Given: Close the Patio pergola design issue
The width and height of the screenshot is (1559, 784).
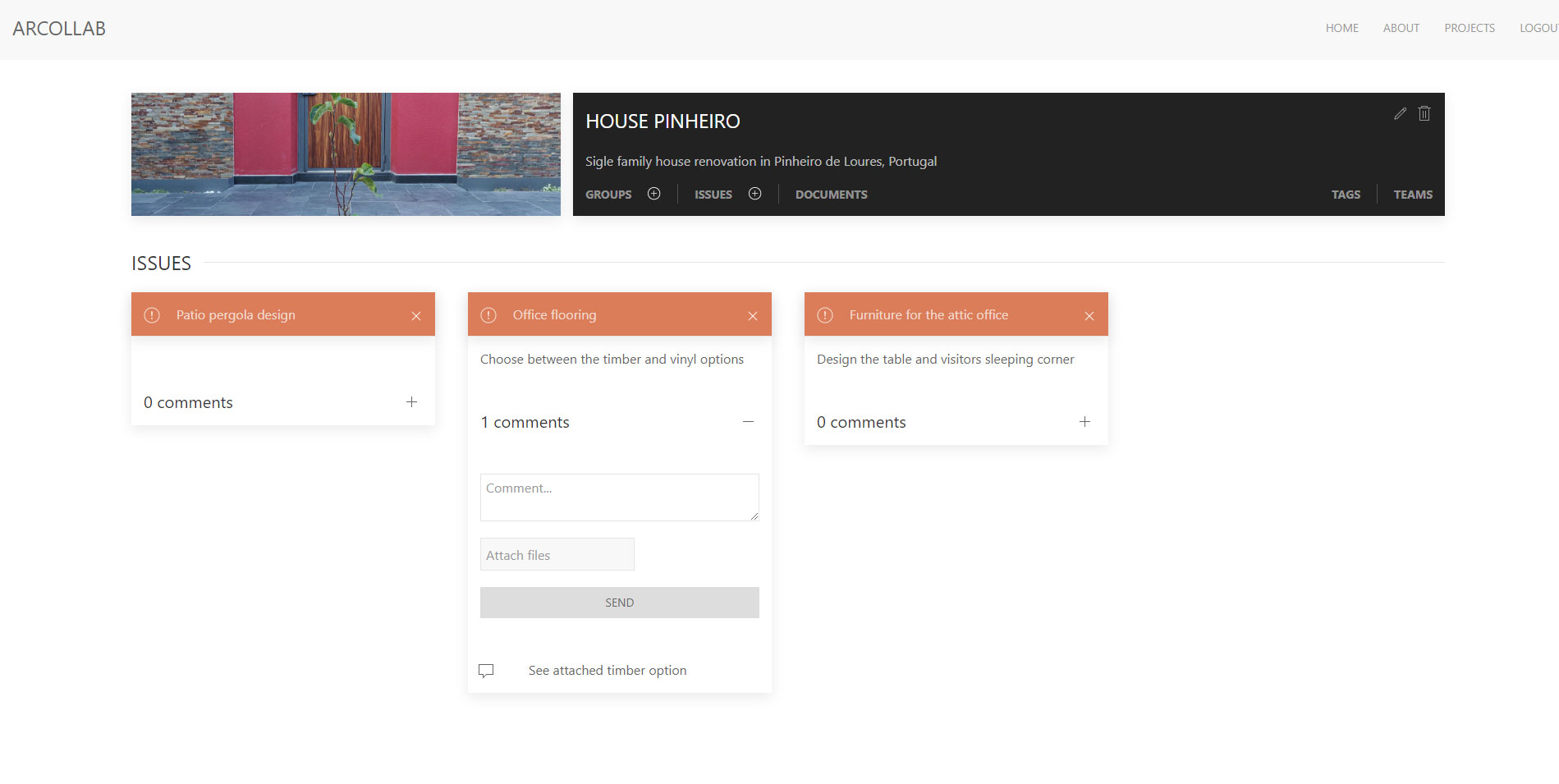Looking at the screenshot, I should click(416, 316).
